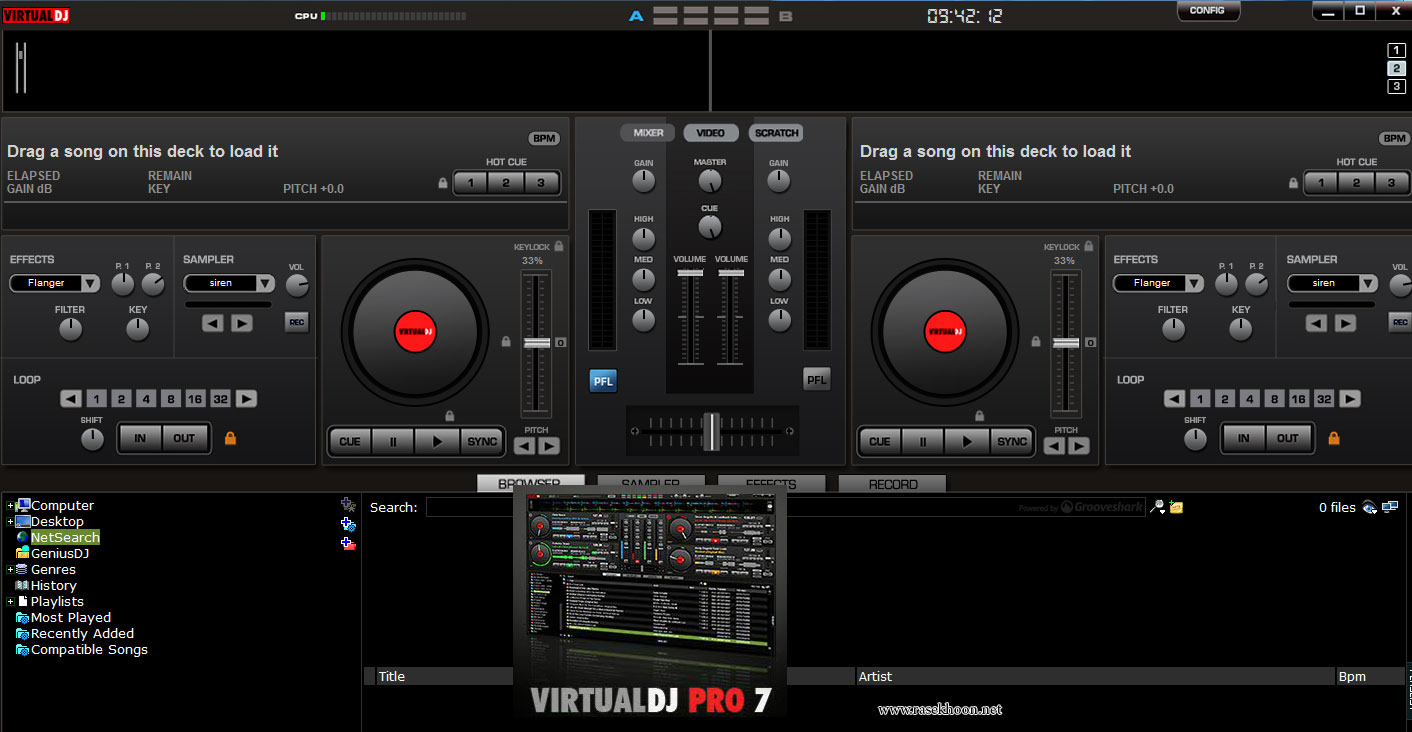The image size is (1412, 732).
Task: Play the left deck
Action: tap(437, 441)
